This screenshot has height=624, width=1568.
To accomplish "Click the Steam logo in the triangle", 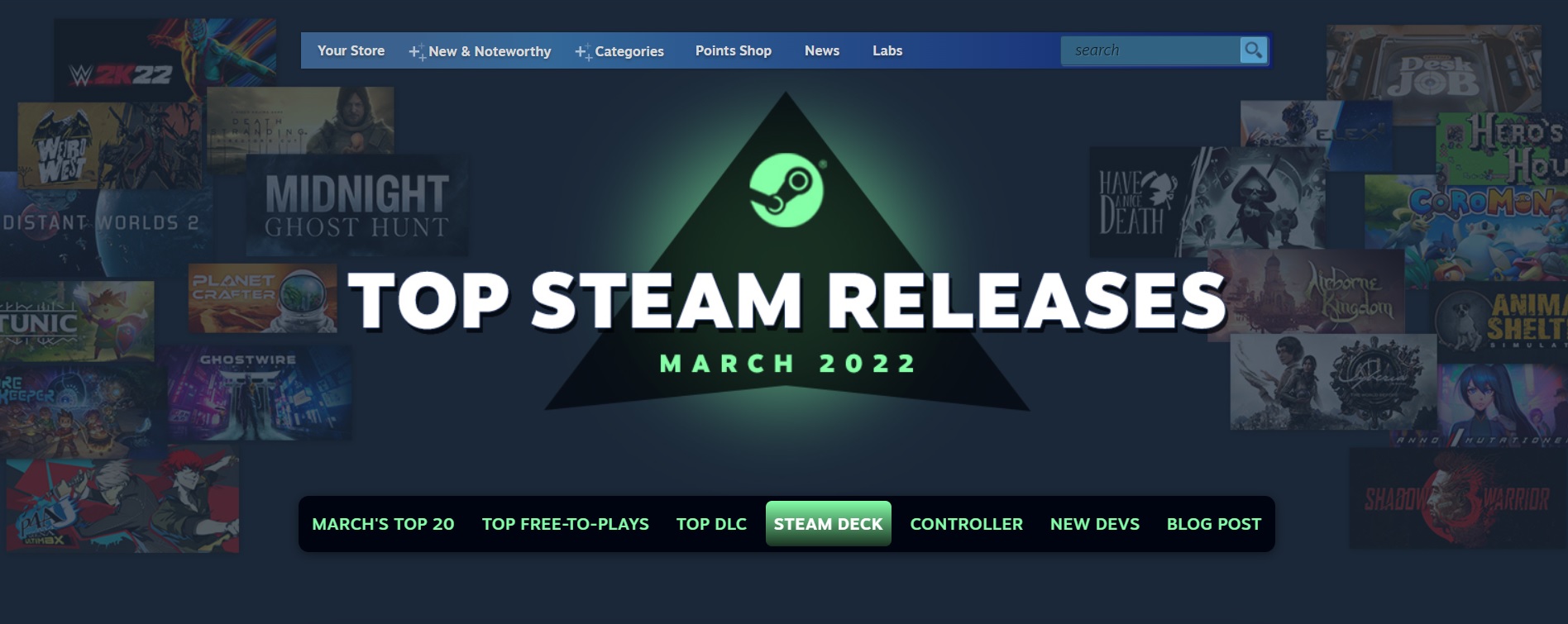I will [x=786, y=190].
